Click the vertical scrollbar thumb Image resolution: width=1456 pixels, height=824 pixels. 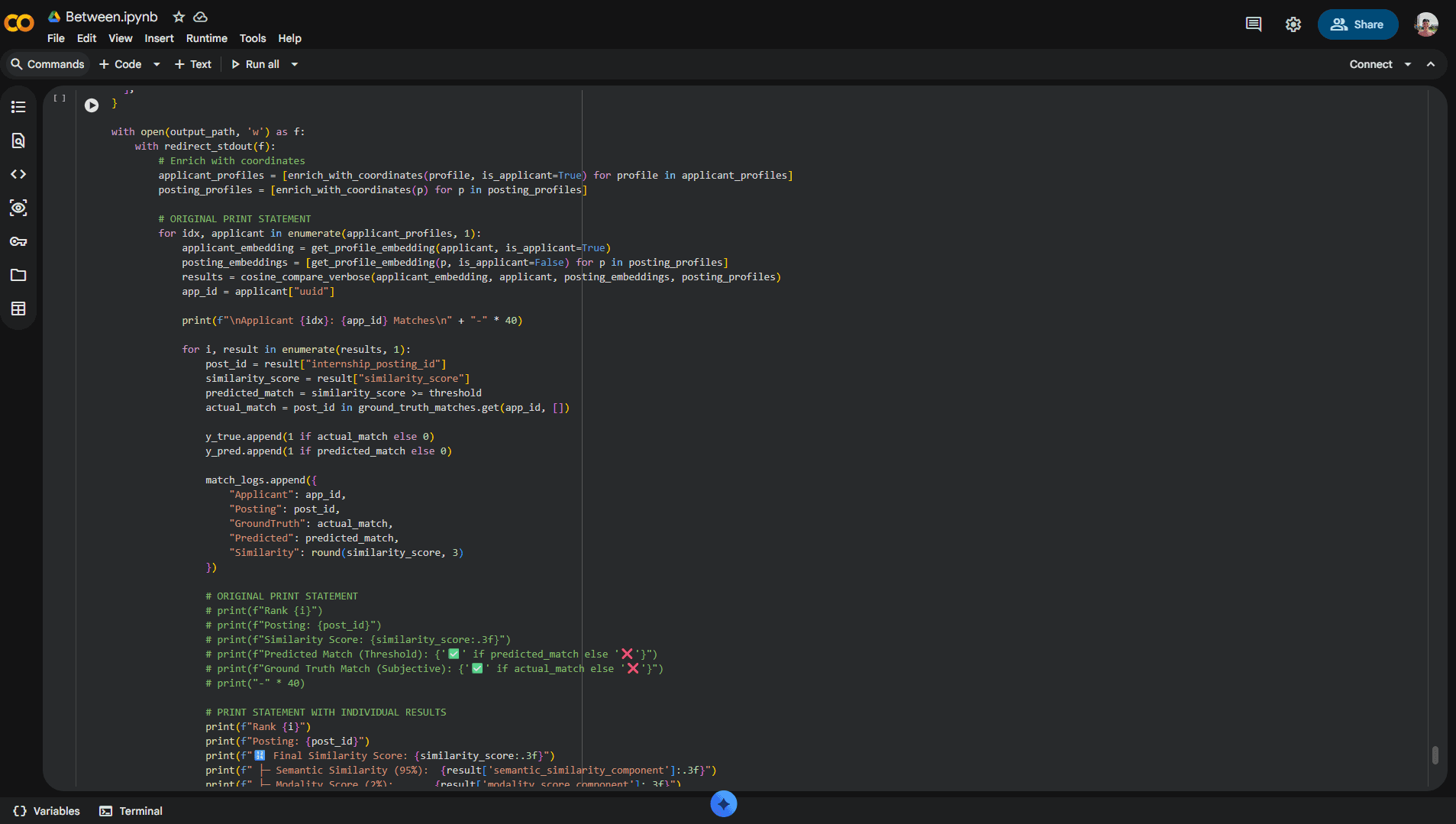tap(1435, 755)
